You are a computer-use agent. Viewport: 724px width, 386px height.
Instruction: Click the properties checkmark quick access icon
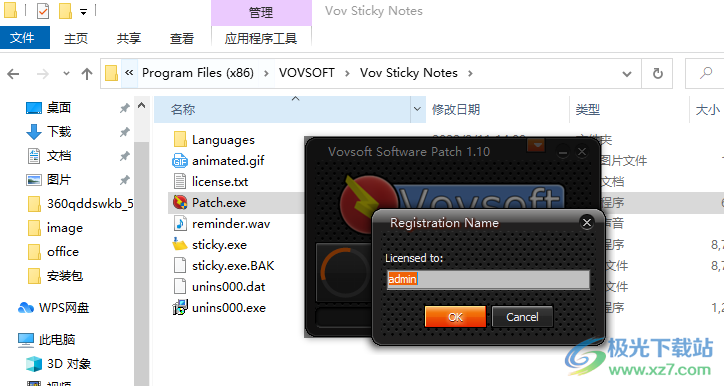point(42,10)
